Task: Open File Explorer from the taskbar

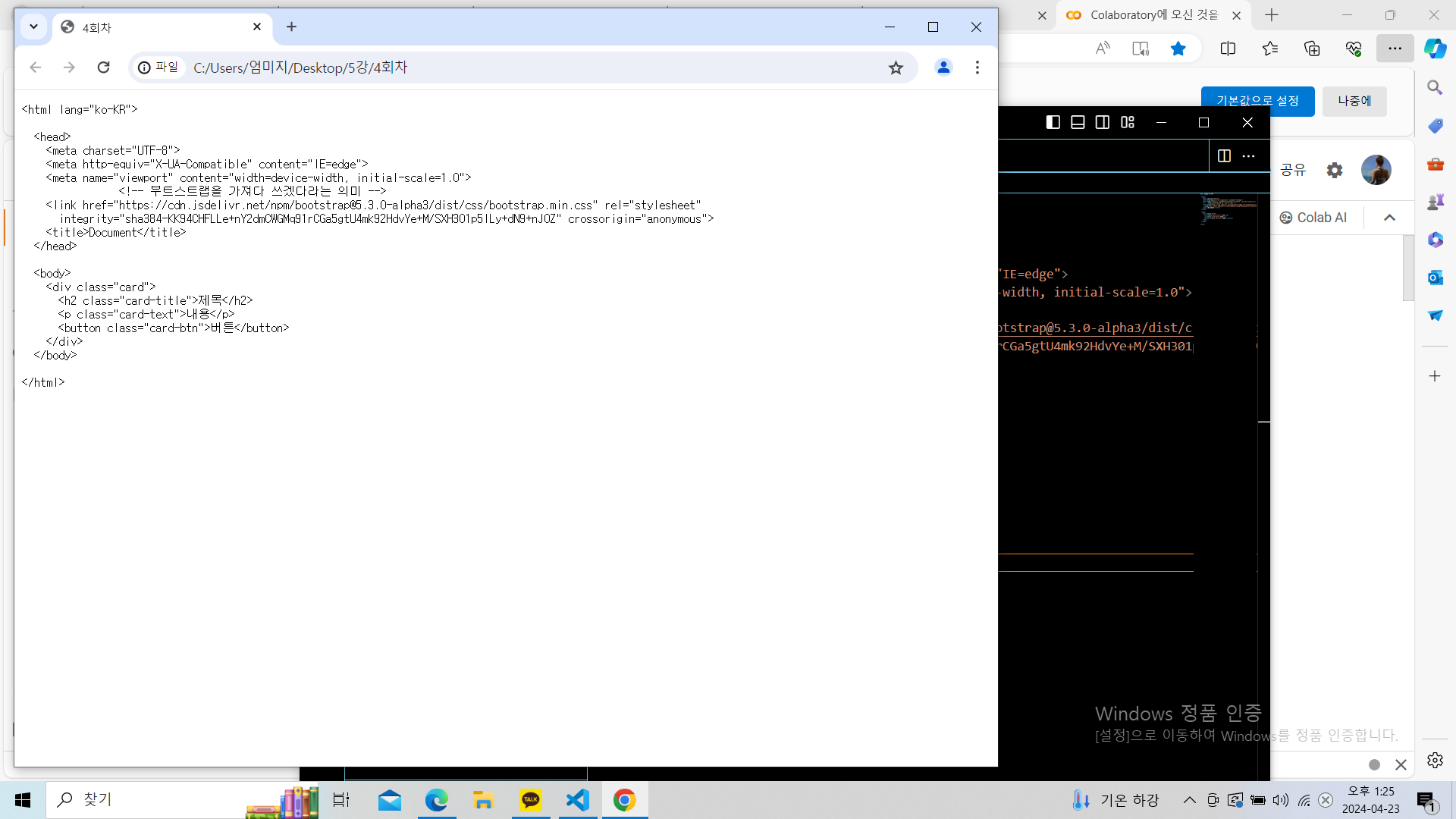Action: click(x=483, y=800)
